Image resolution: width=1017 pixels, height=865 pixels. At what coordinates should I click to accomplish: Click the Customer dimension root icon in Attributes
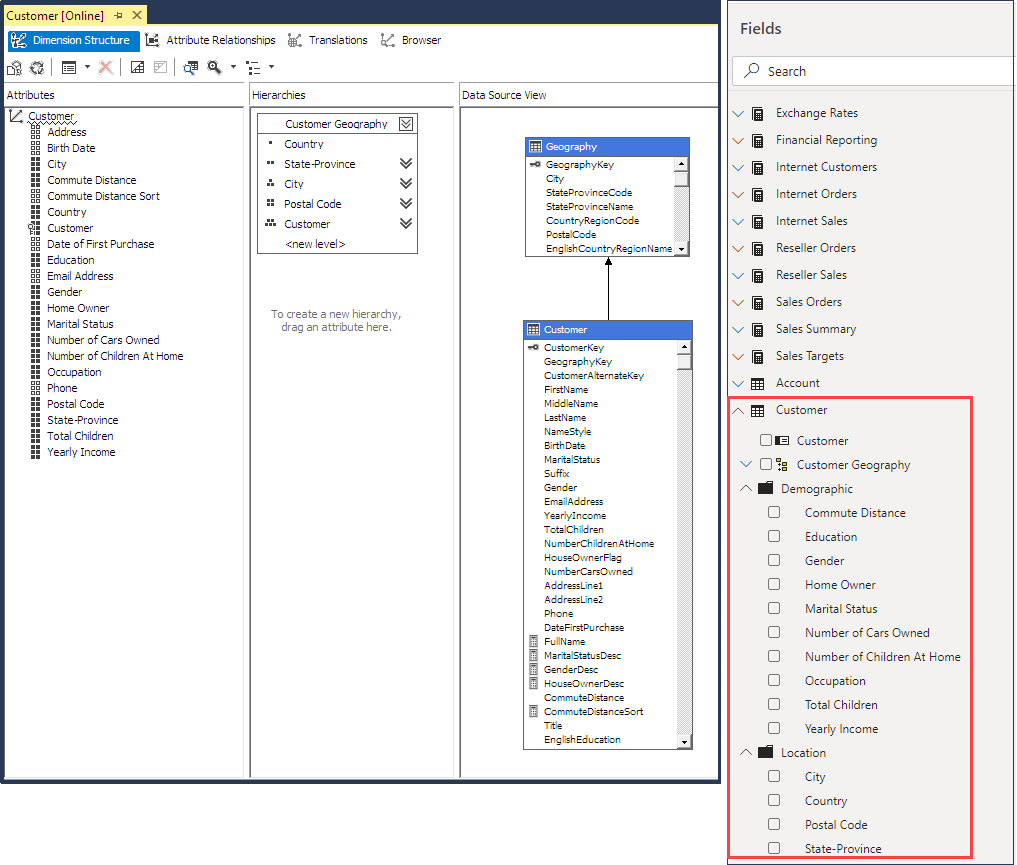coord(16,117)
